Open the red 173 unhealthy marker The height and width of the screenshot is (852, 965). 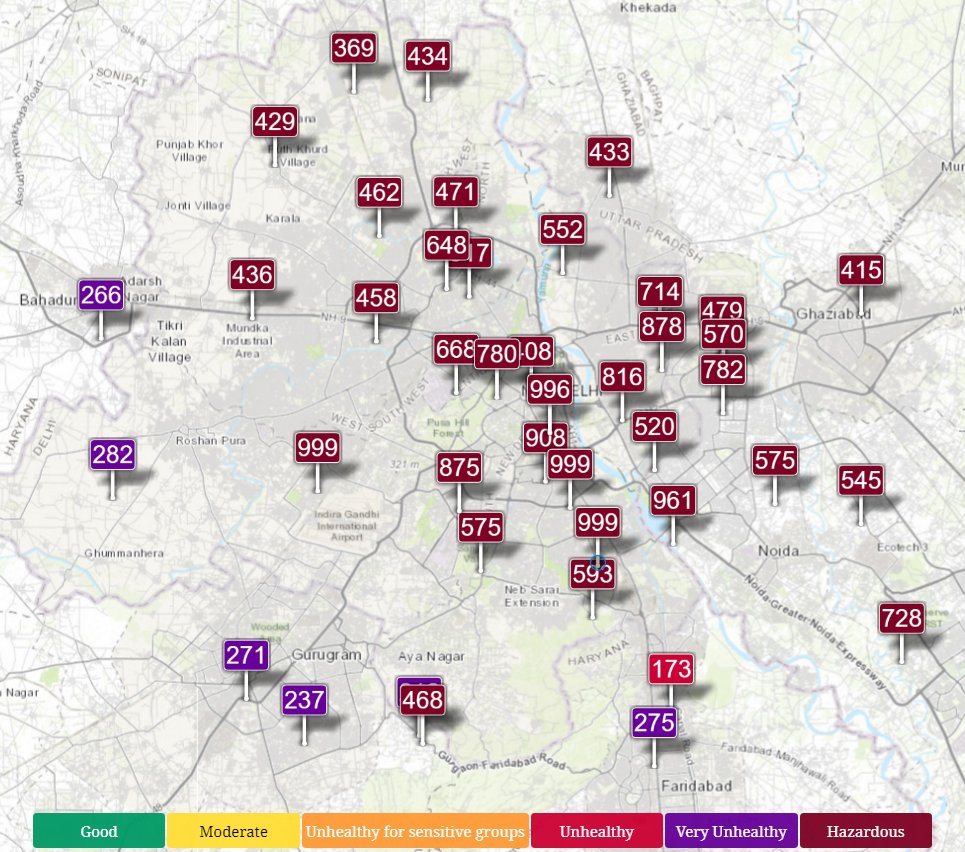671,669
